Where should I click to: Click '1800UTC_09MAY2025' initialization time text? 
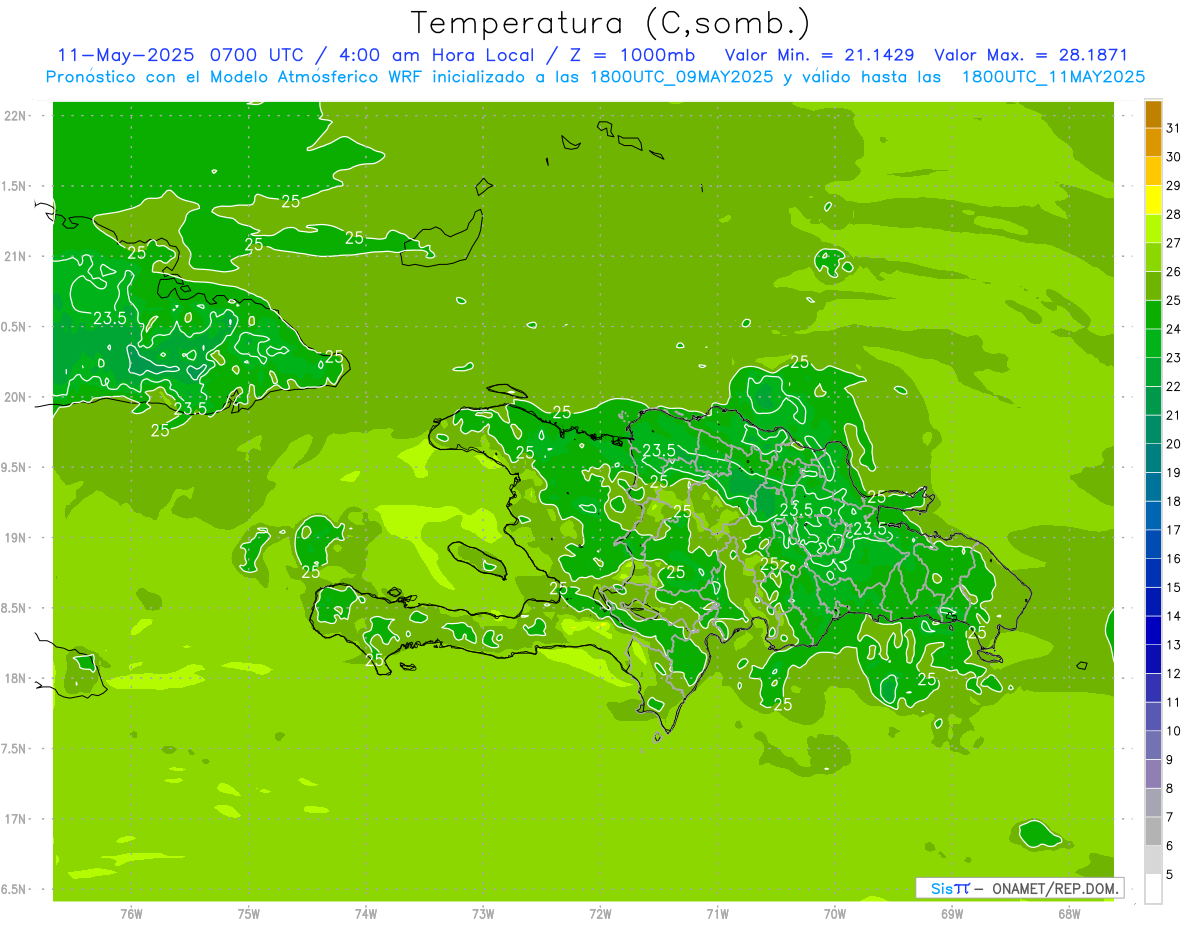(x=680, y=76)
